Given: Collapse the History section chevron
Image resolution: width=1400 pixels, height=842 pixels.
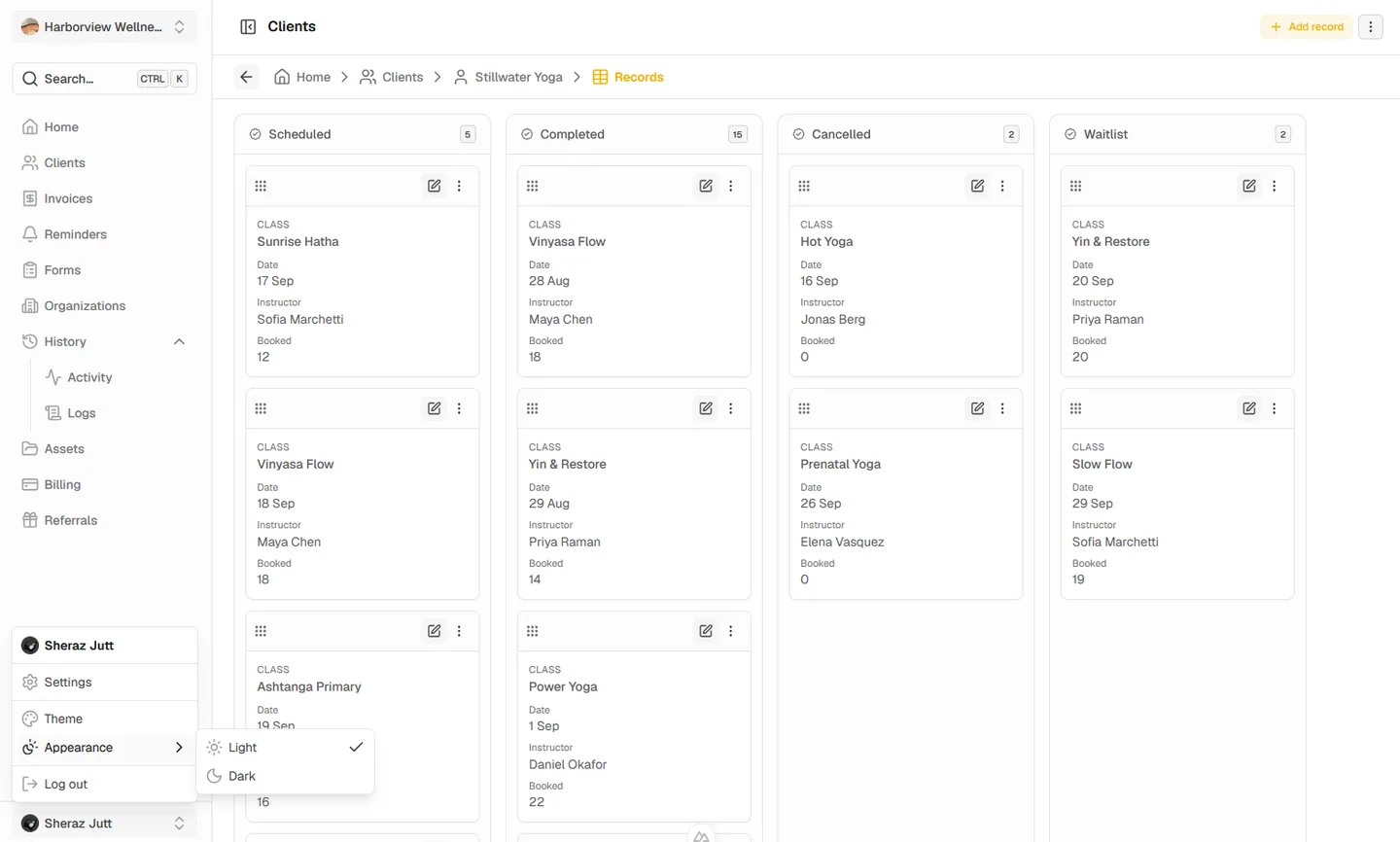Looking at the screenshot, I should coord(179,341).
